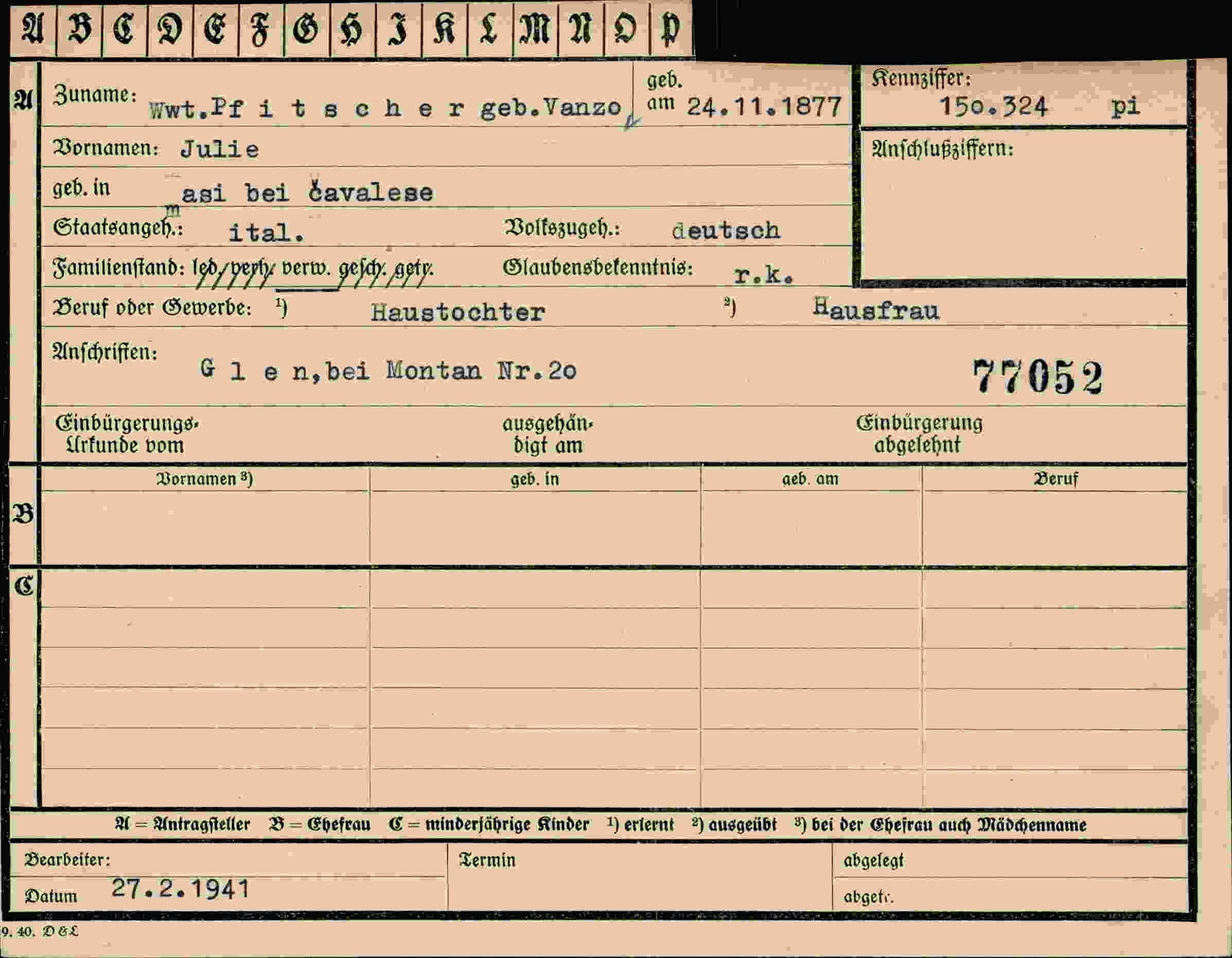Click the legend text 'A = Antragsteller'
The width and height of the screenshot is (1232, 958).
[182, 824]
